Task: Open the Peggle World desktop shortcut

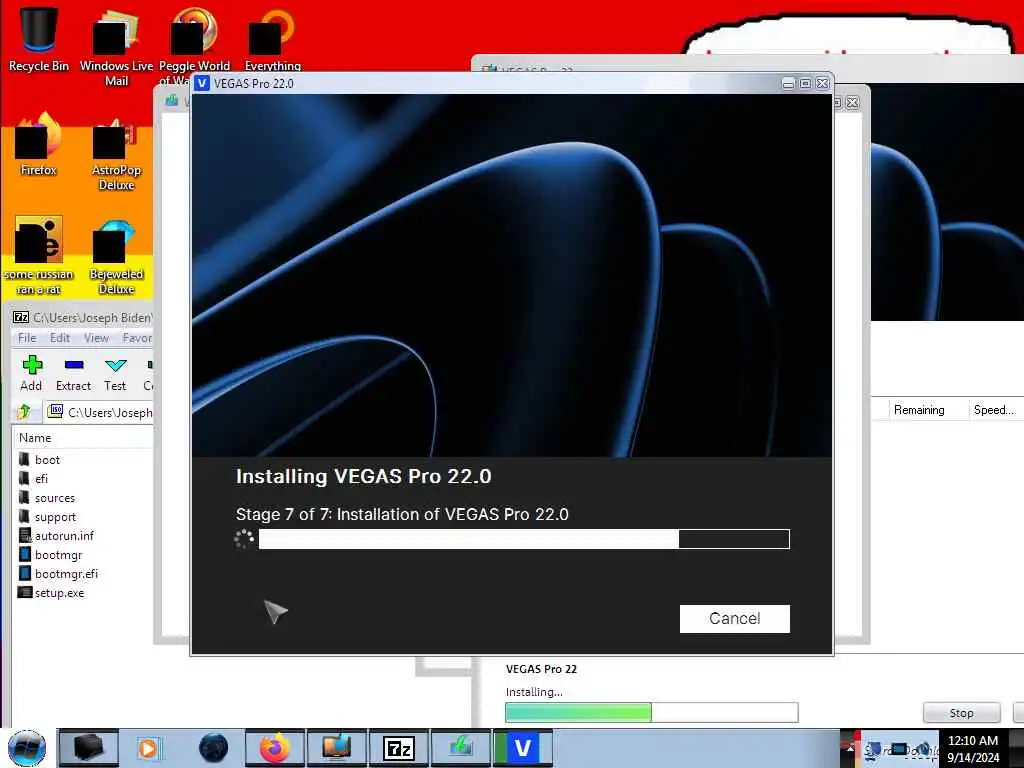Action: click(x=194, y=47)
